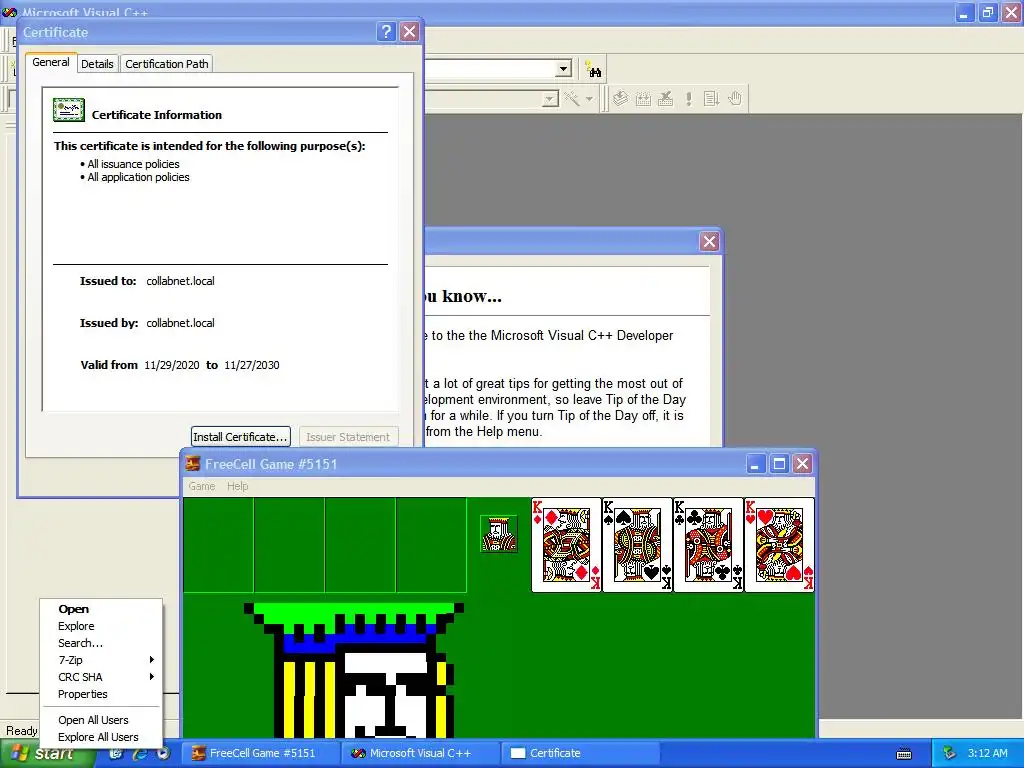Click the Compile toolbar icon
The height and width of the screenshot is (768, 1024).
click(x=620, y=99)
